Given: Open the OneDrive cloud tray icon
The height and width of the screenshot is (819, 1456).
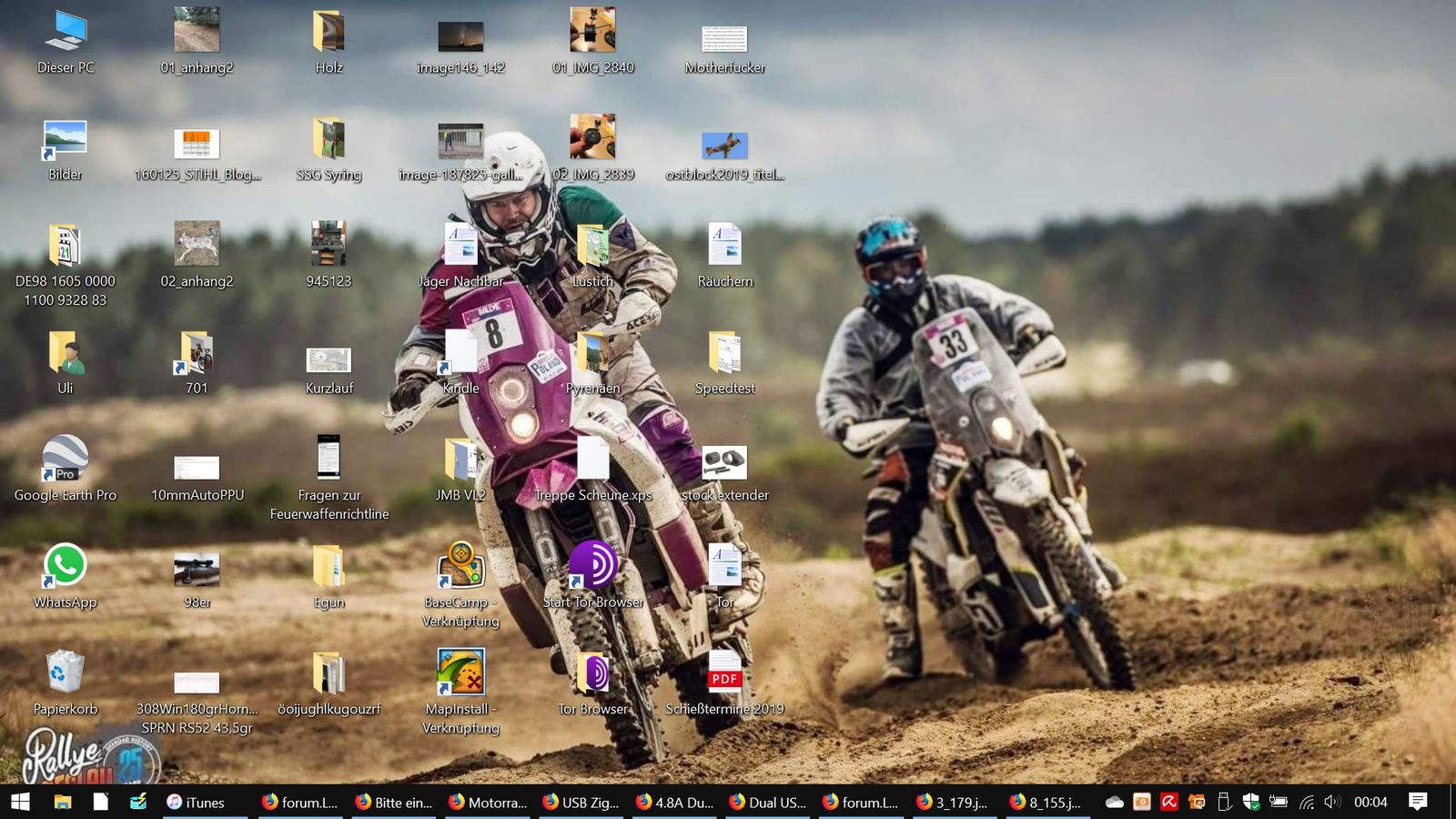Looking at the screenshot, I should click(x=1115, y=802).
